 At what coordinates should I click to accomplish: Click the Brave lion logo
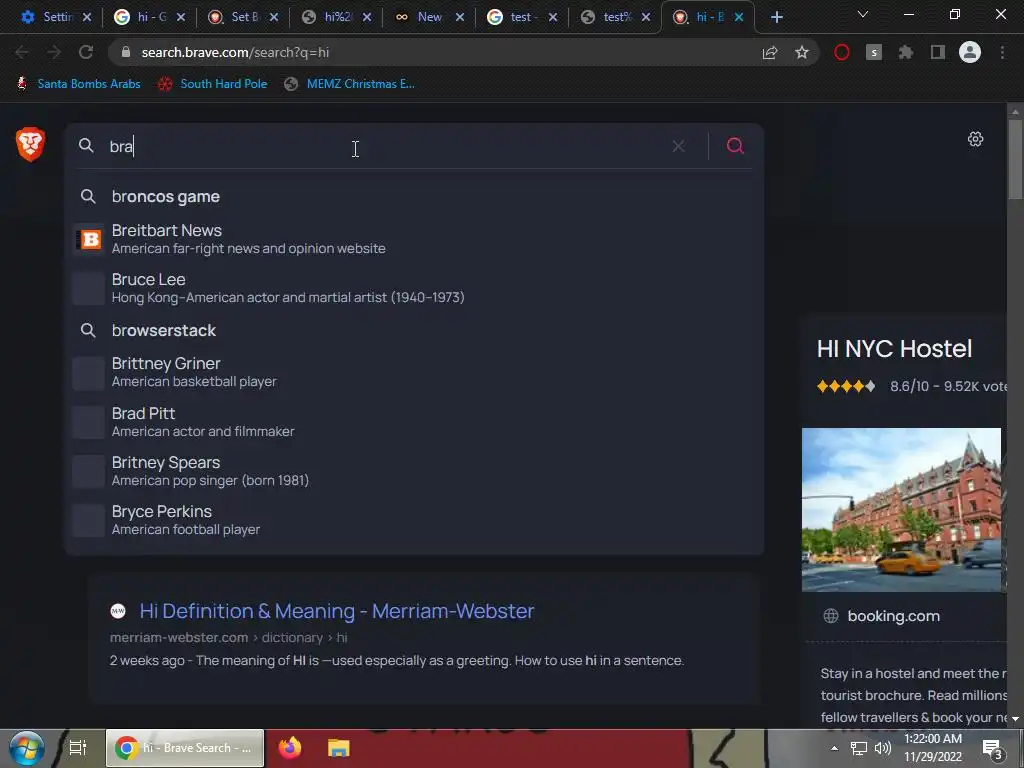point(30,144)
